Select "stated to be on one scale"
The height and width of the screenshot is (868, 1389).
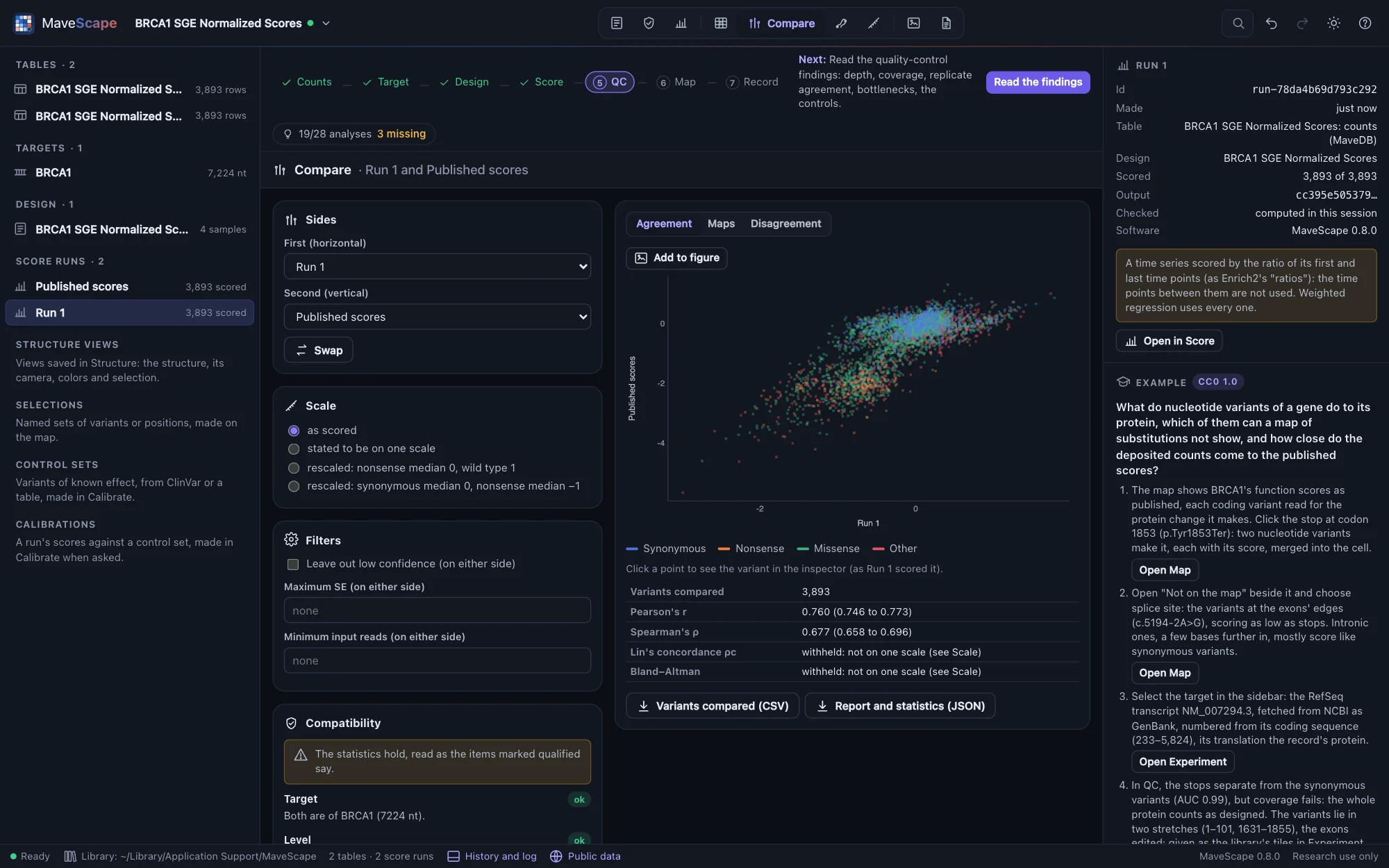(294, 449)
